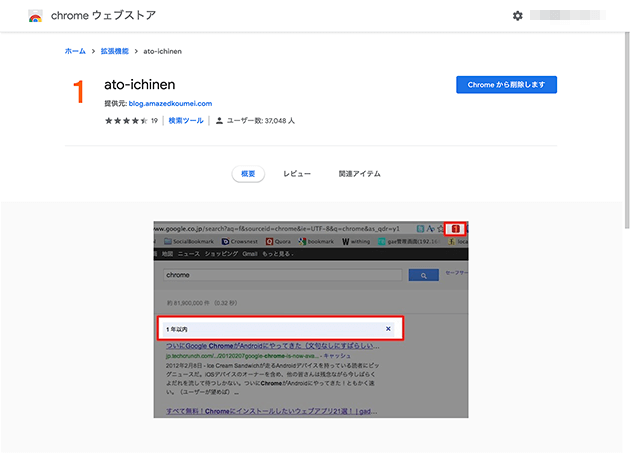Click the Chrome から削除します button

[506, 85]
